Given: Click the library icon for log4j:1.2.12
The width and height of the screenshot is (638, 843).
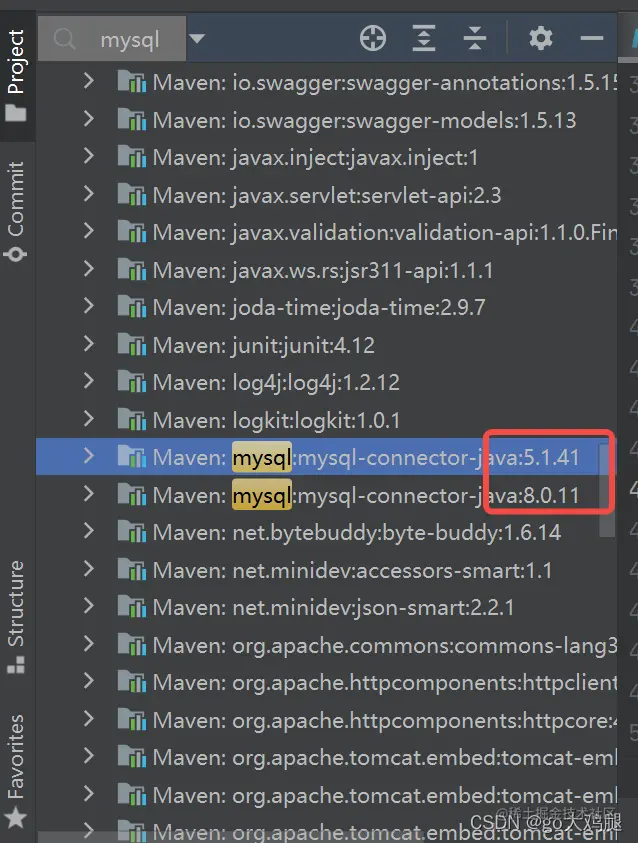Looking at the screenshot, I should (x=132, y=382).
